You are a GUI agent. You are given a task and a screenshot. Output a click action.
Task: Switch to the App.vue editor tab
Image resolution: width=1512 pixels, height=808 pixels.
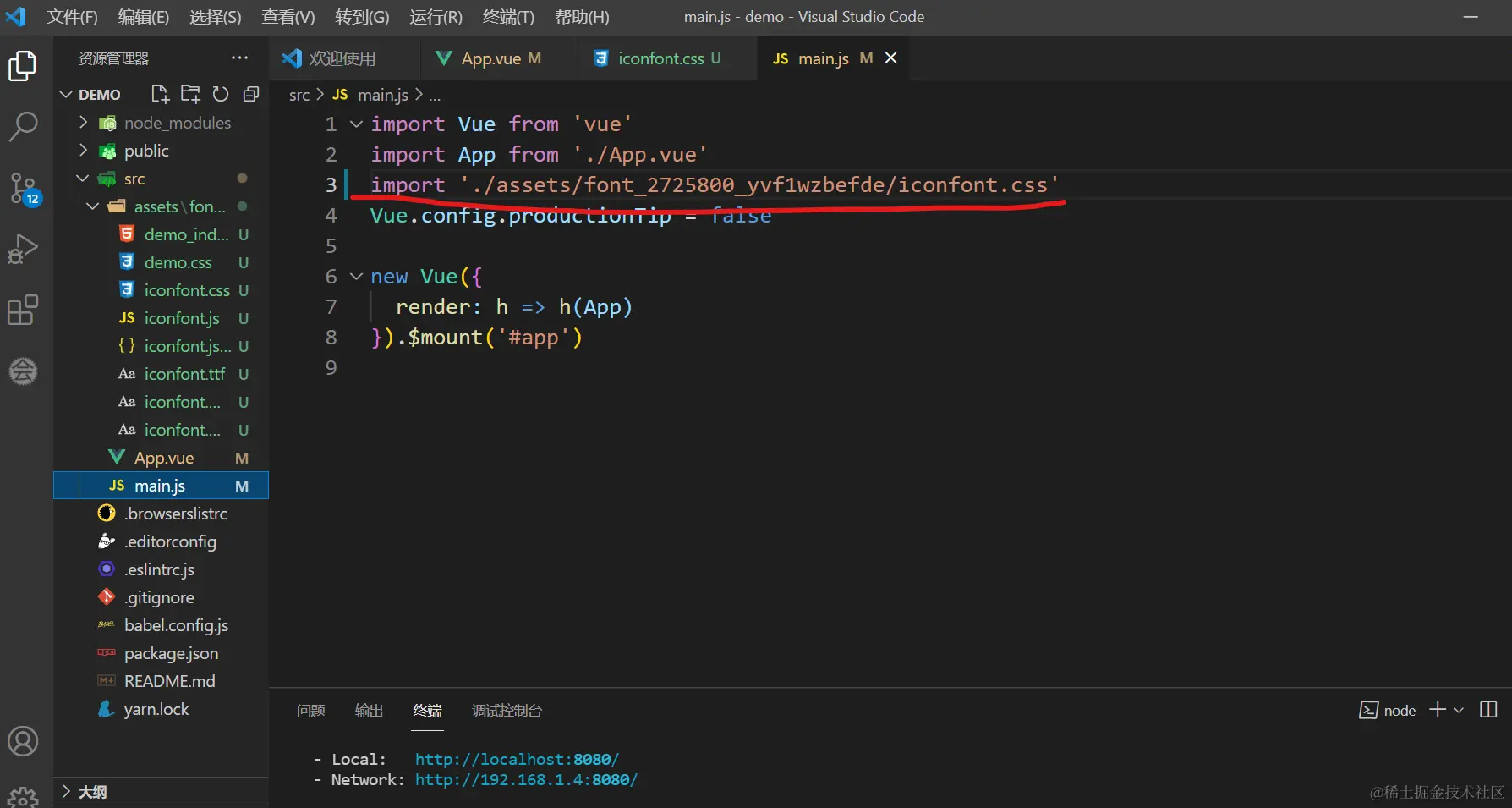490,58
